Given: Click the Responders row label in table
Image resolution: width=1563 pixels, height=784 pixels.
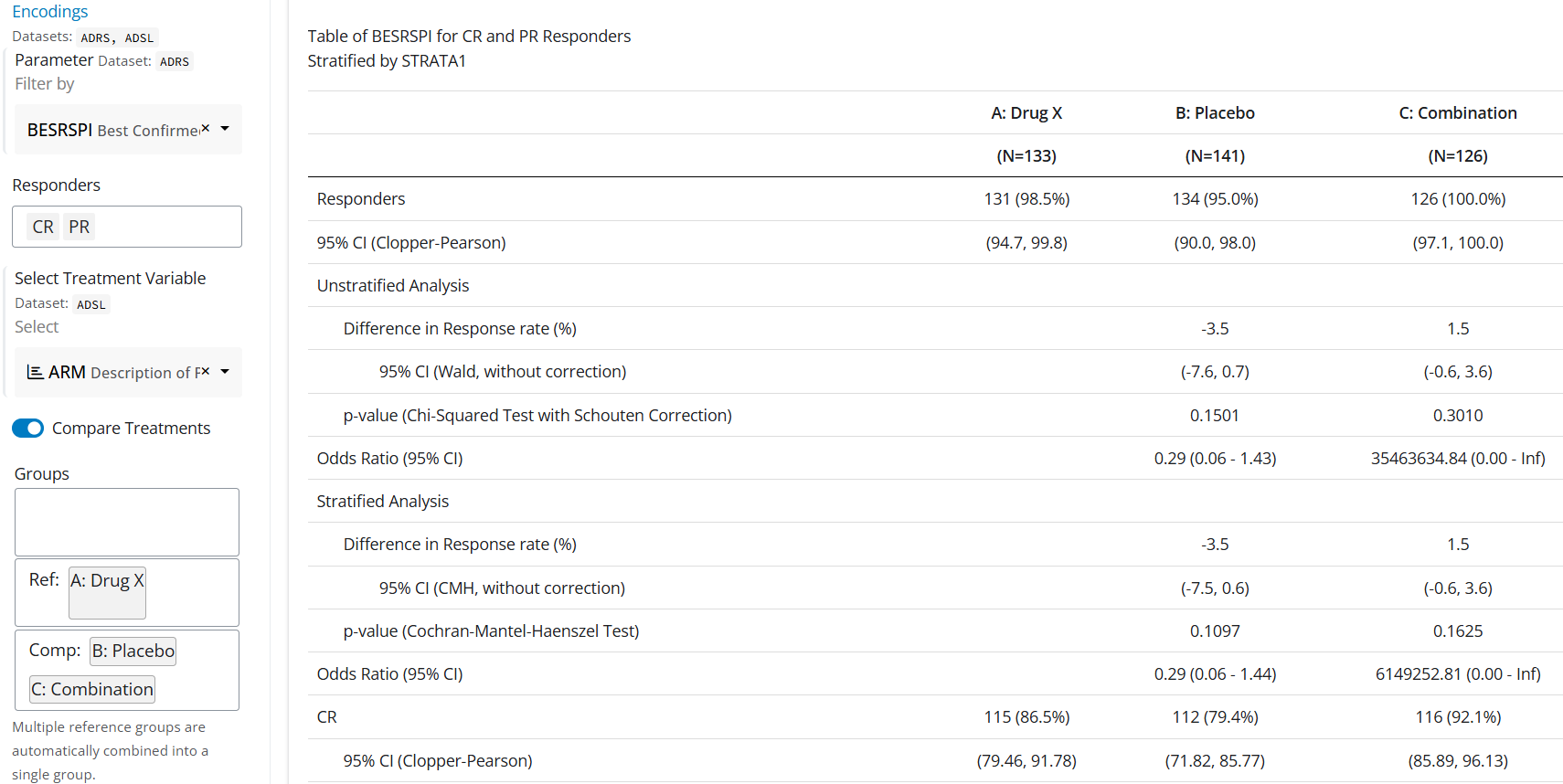Looking at the screenshot, I should tap(361, 199).
